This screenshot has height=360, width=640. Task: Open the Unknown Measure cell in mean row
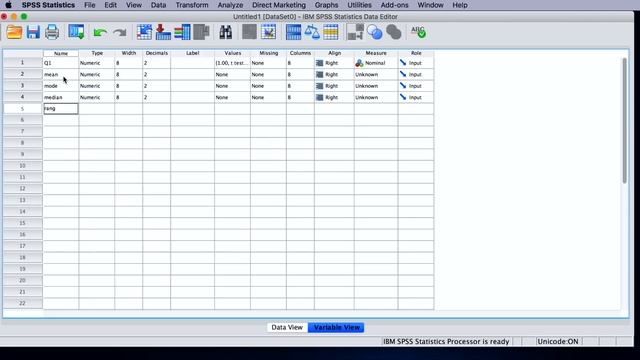tap(376, 74)
